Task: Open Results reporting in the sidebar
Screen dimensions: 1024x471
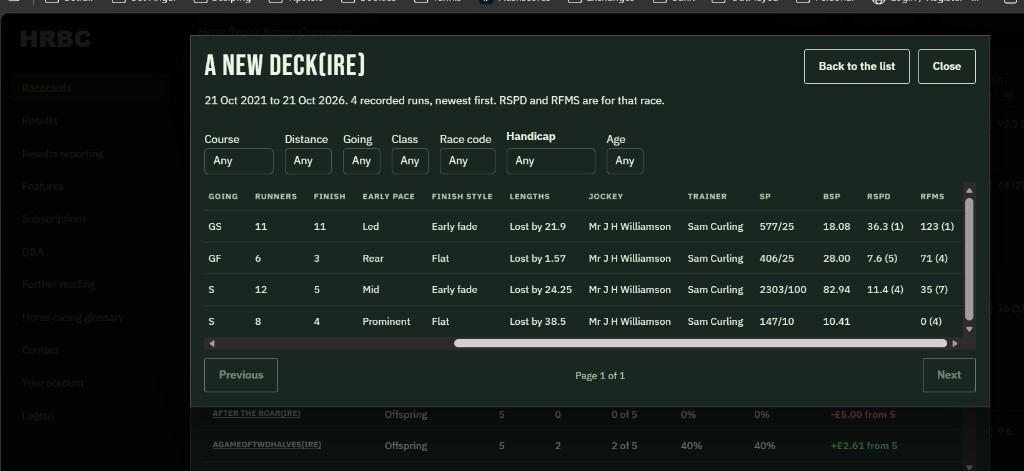Action: [63, 154]
